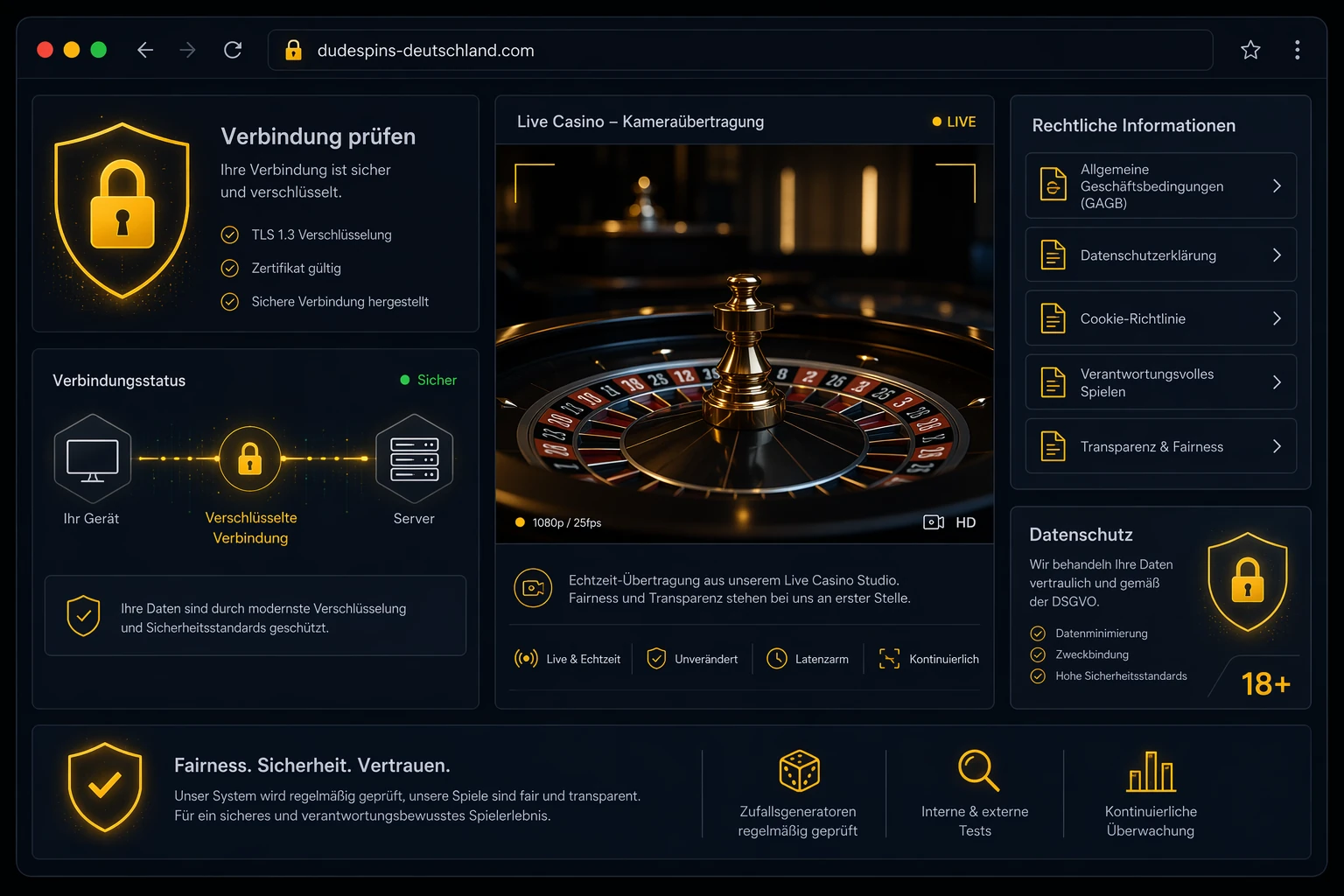Click the Live & Echtzeit broadcast icon
The height and width of the screenshot is (896, 1344).
click(526, 659)
